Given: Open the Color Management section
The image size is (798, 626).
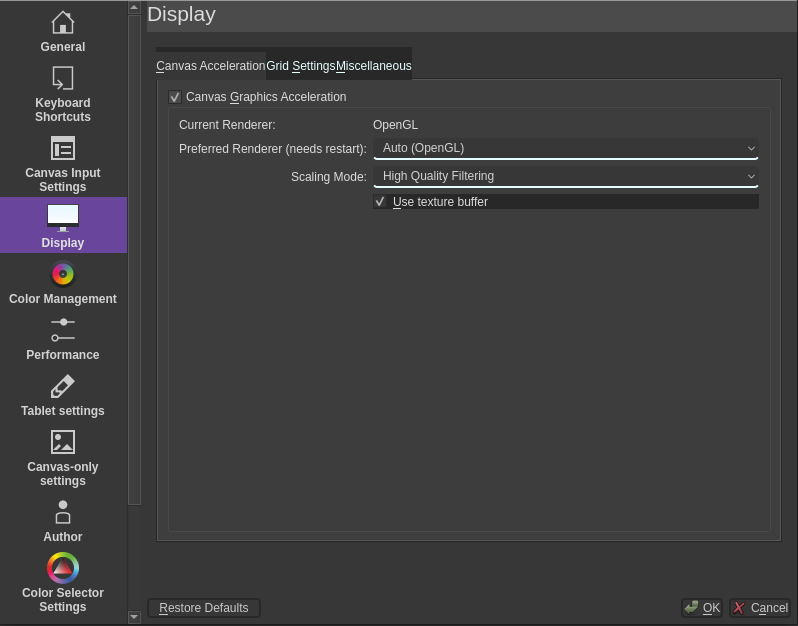Looking at the screenshot, I should click(x=62, y=283).
